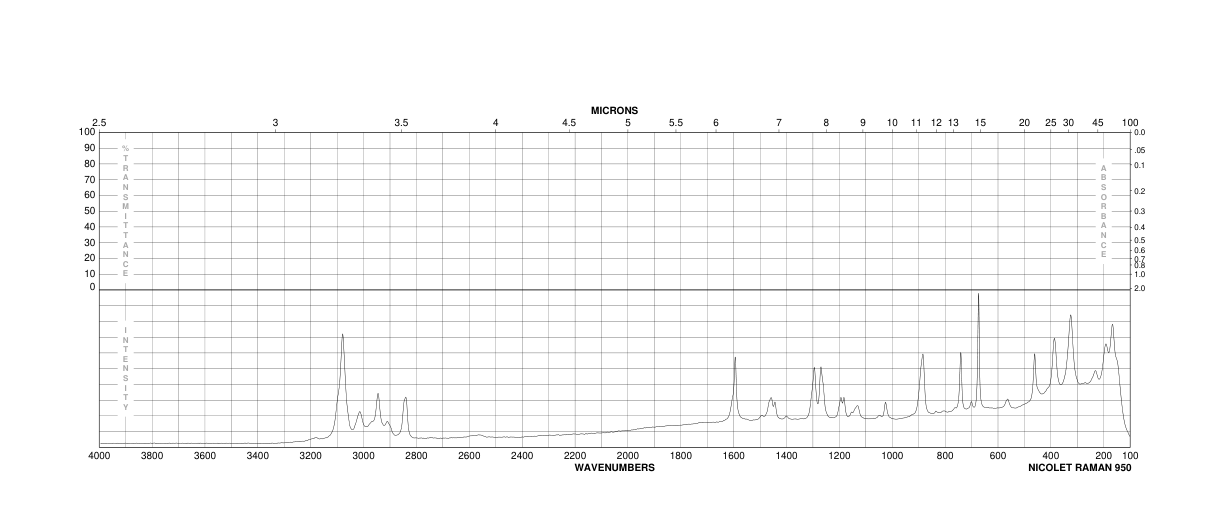Viewport: 1224px width, 528px height.
Task: Click the vertical INTENSITY axis label
Action: (x=126, y=369)
